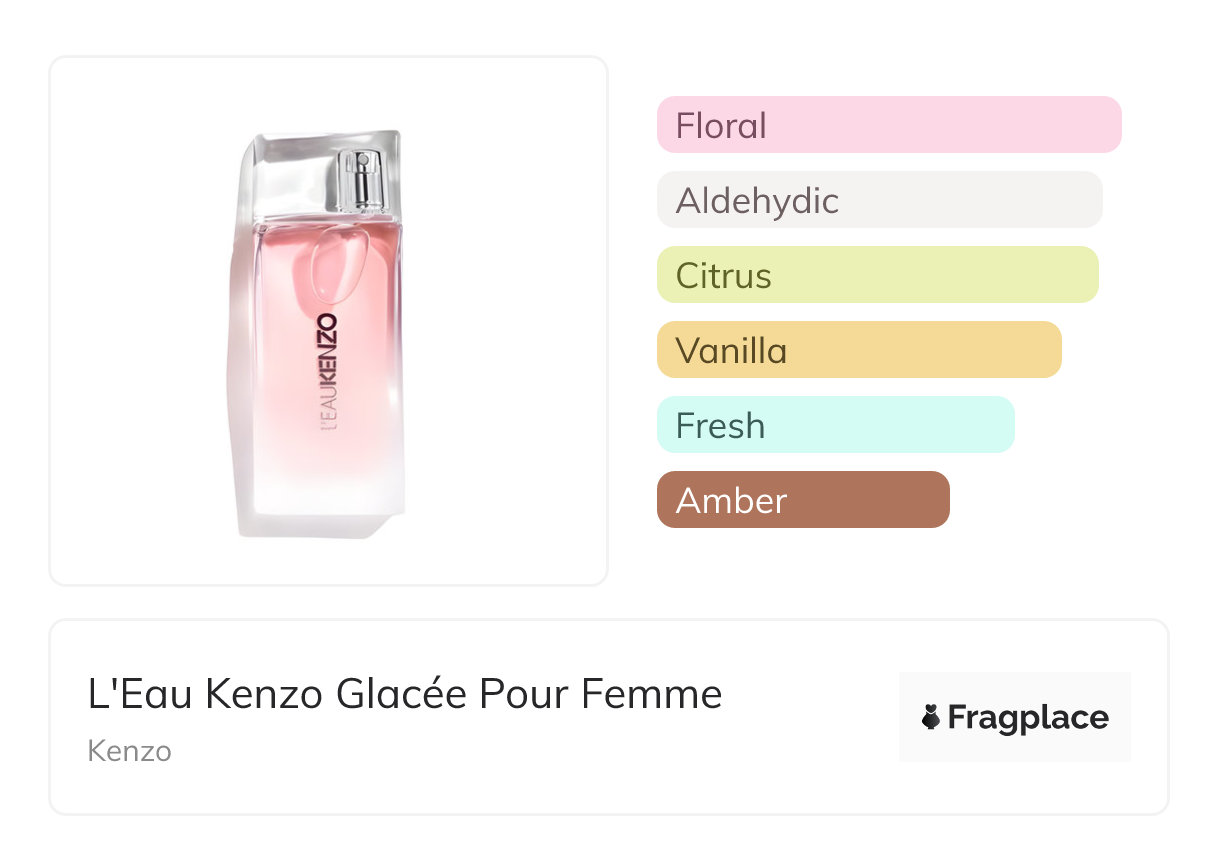Open the L'Eau Kenzo Glacée Pour Femme title
Viewport: 1218px width, 864px height.
click(405, 695)
